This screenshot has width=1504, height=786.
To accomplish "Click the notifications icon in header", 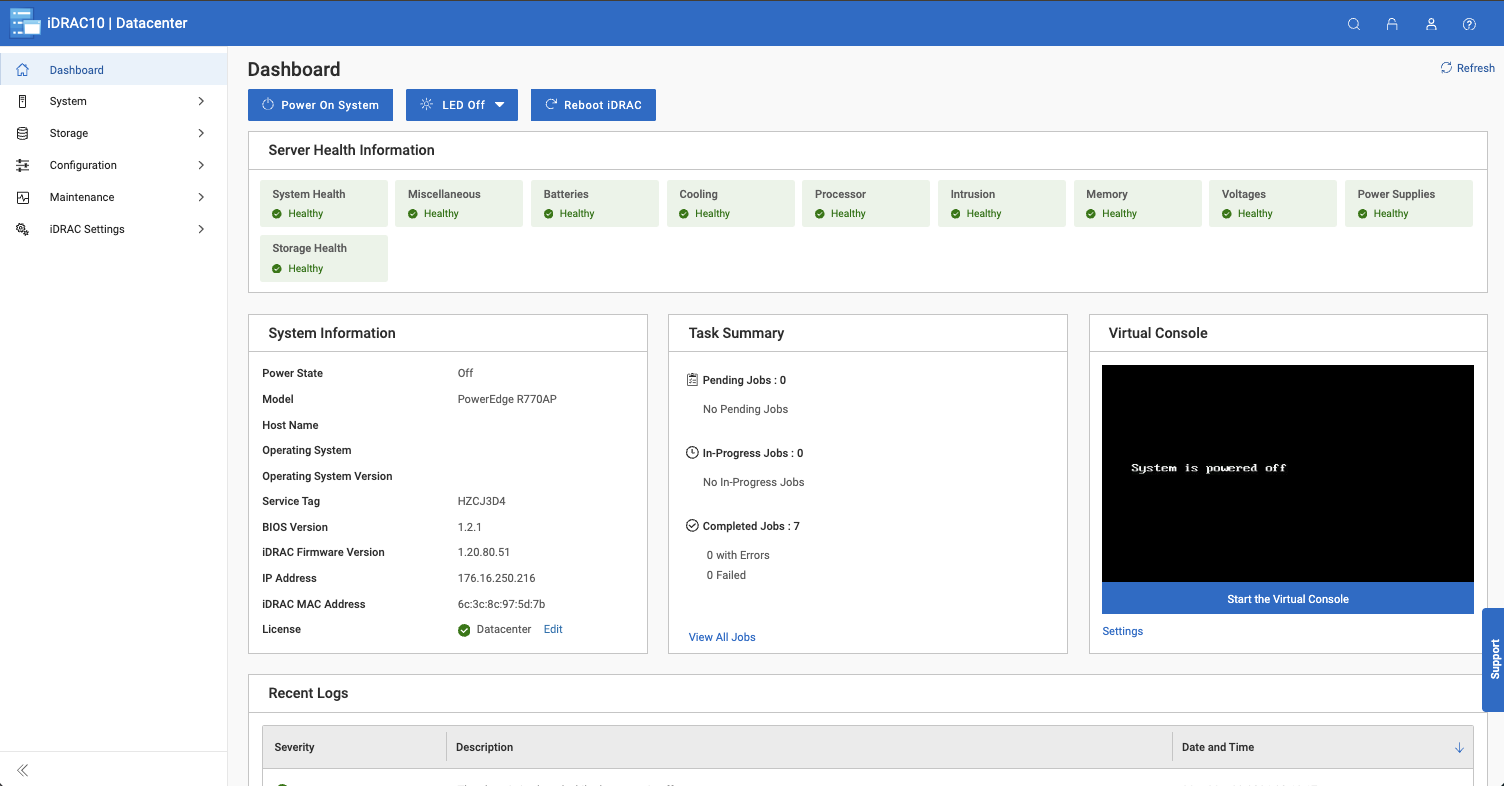I will click(1392, 24).
